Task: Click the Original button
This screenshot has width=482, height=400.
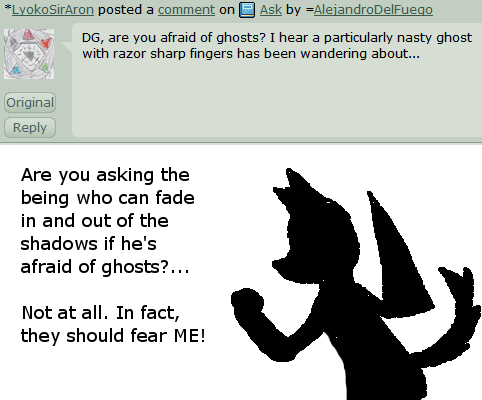Action: click(30, 102)
